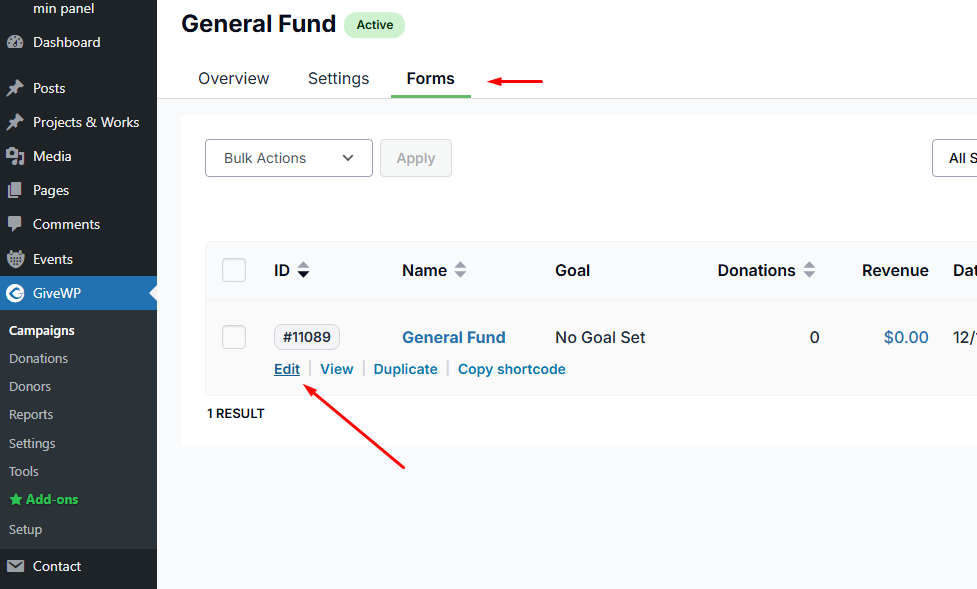Screen dimensions: 977x589
Task: Click the Posts pushpin icon
Action: coord(15,88)
